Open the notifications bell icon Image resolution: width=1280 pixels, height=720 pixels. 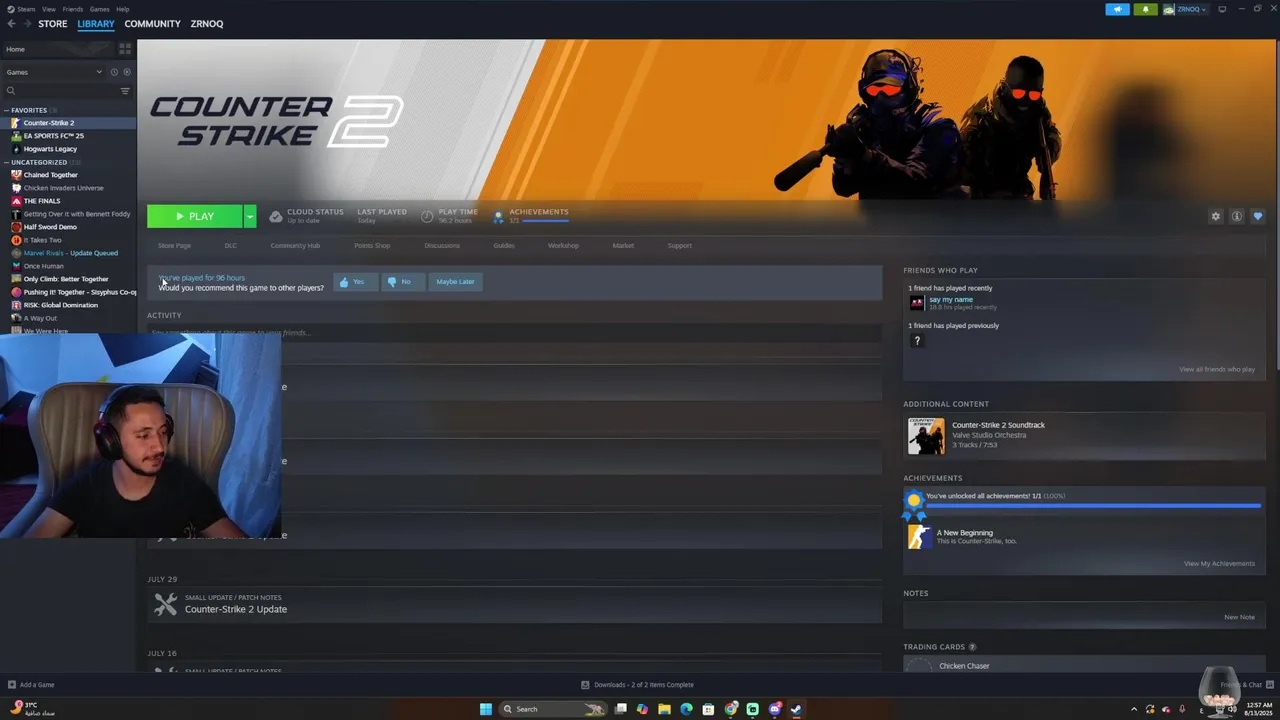click(1145, 9)
